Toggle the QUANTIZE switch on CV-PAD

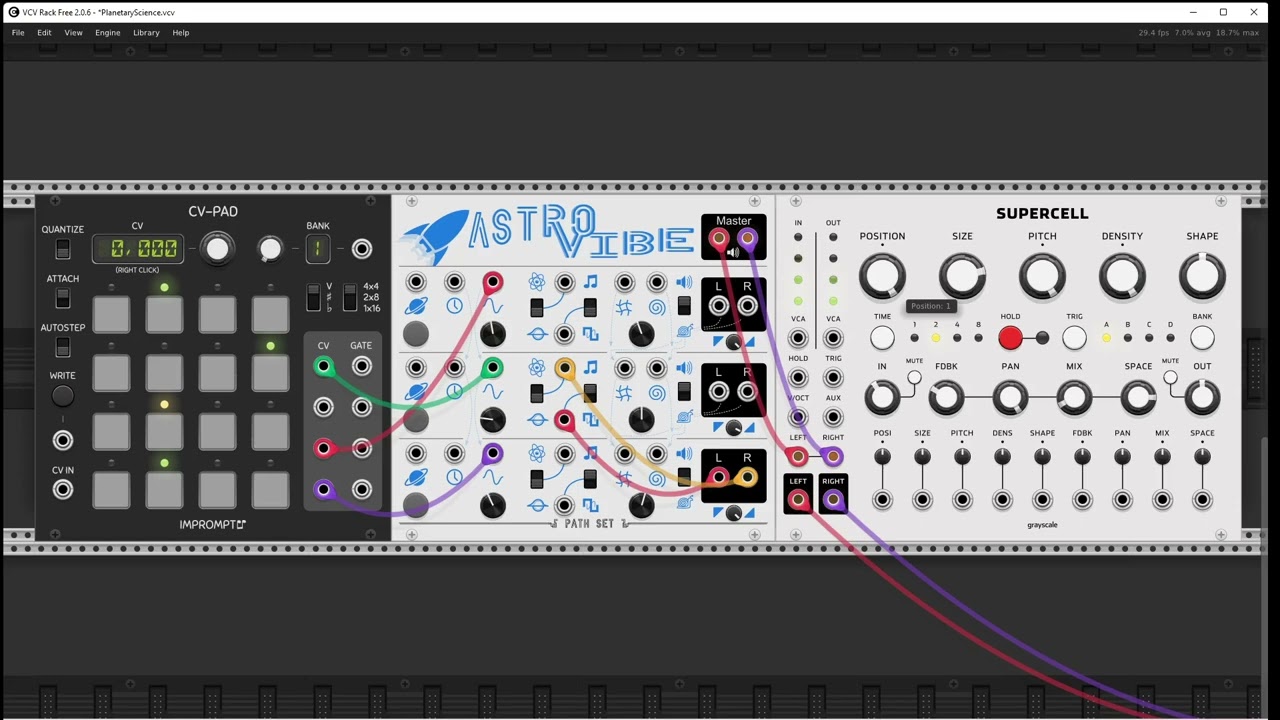coord(63,249)
